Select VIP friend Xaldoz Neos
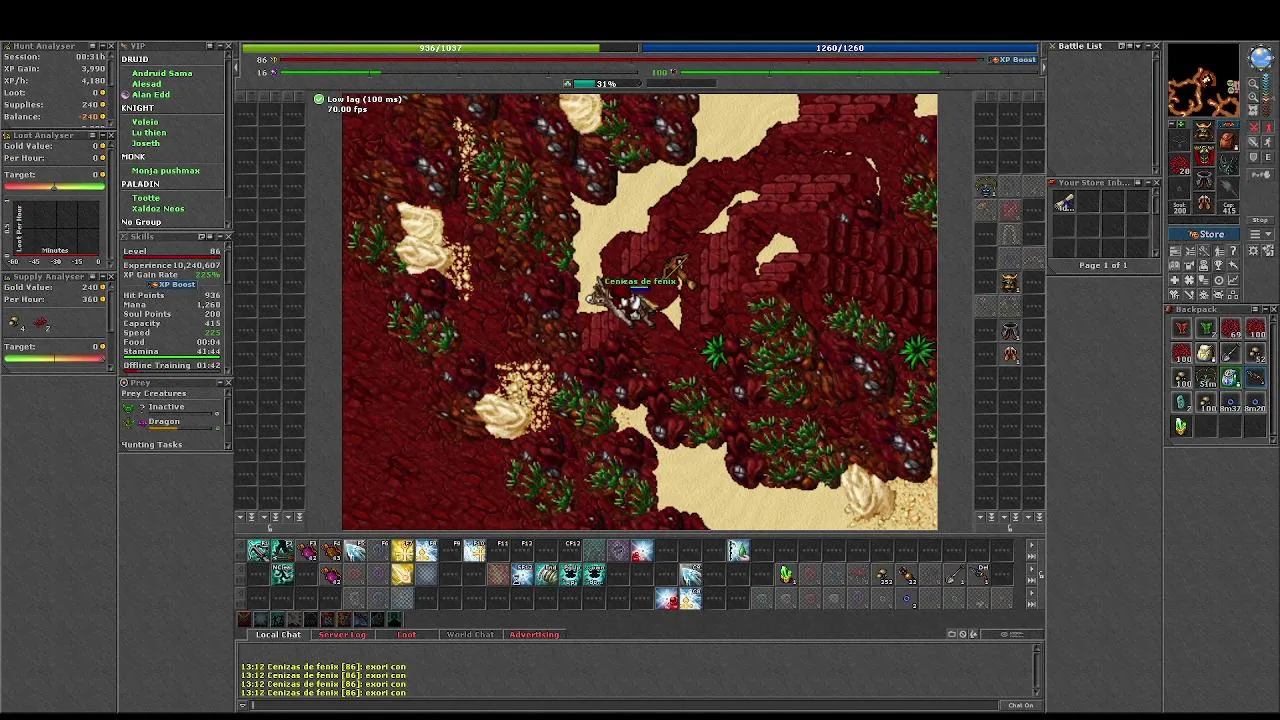This screenshot has height=720, width=1280. point(158,208)
